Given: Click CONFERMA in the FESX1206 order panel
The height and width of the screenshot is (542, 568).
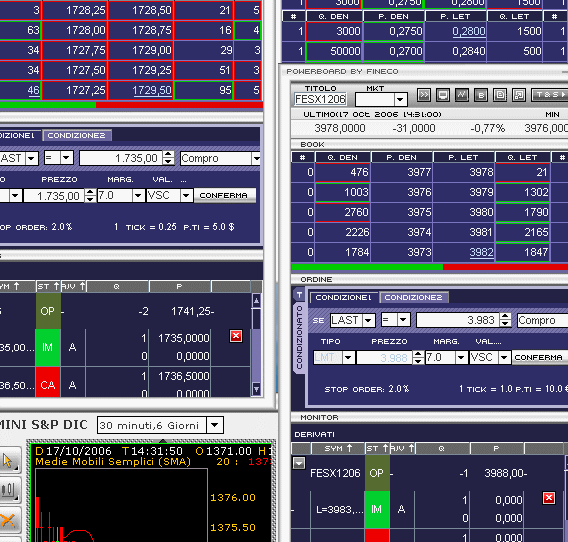Looking at the screenshot, I should click(539, 358).
